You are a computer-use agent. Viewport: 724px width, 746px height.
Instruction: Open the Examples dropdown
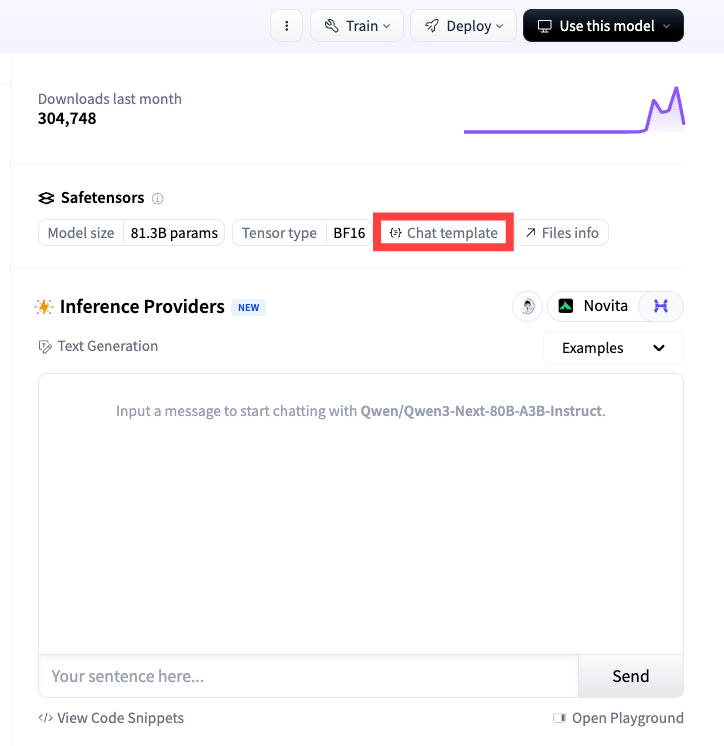[613, 348]
